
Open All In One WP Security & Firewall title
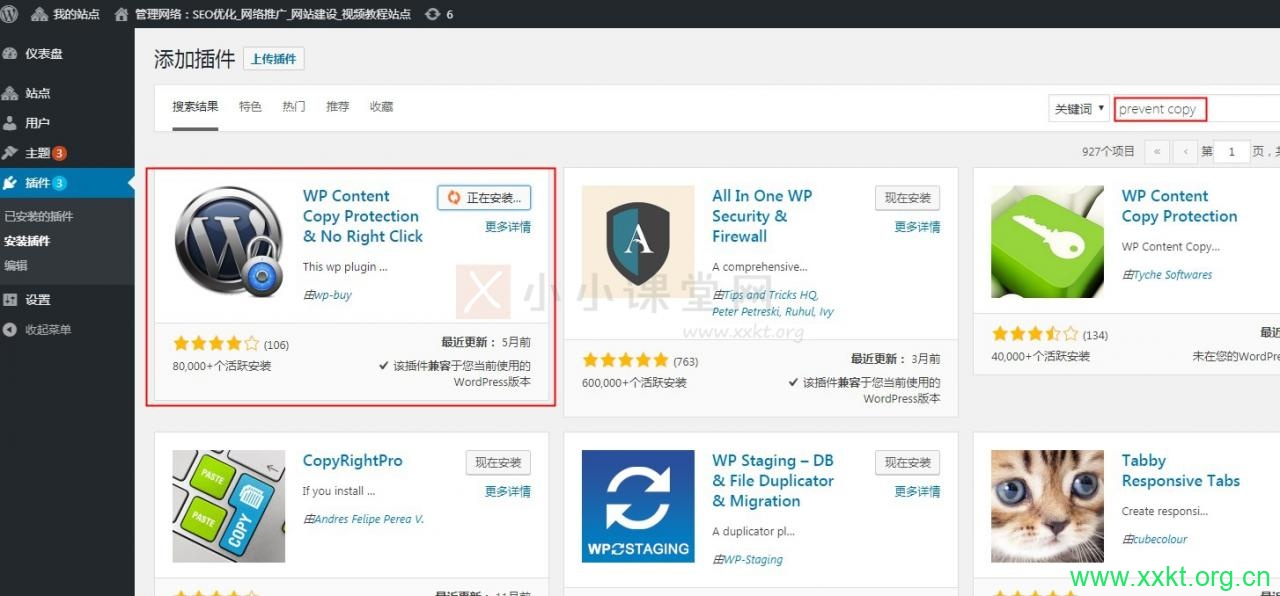point(762,216)
